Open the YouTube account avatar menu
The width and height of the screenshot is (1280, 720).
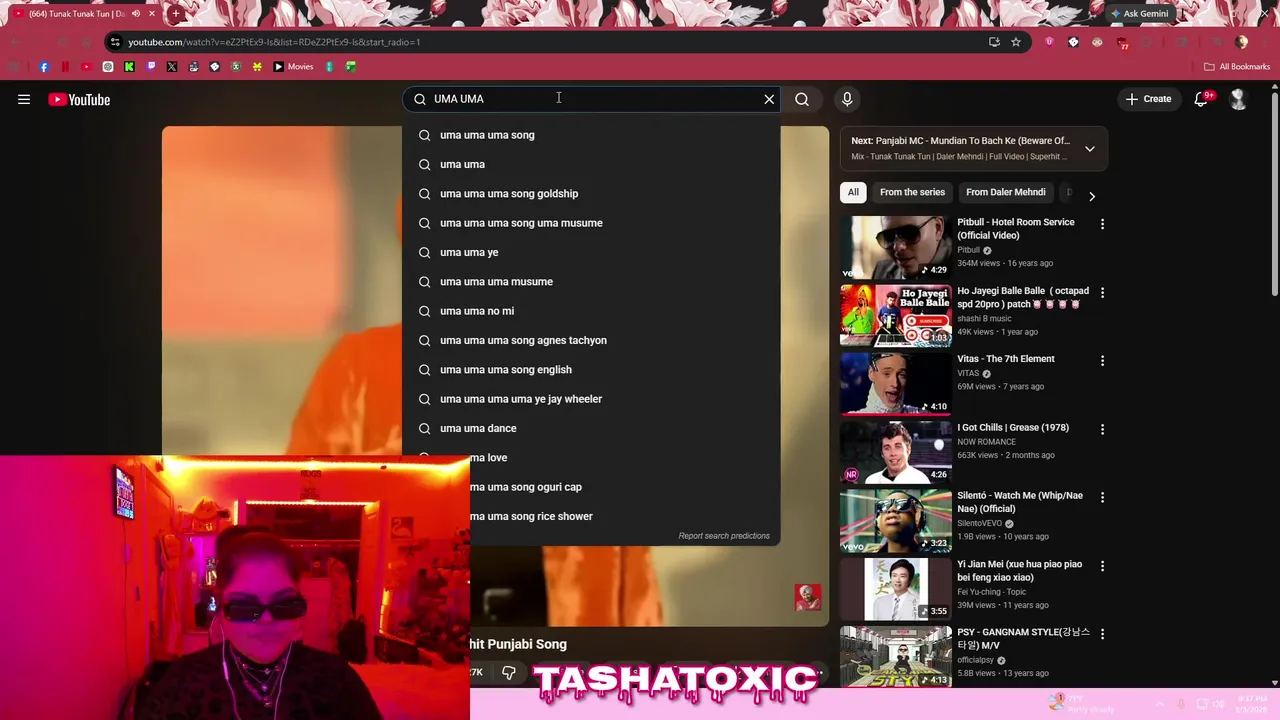point(1238,99)
